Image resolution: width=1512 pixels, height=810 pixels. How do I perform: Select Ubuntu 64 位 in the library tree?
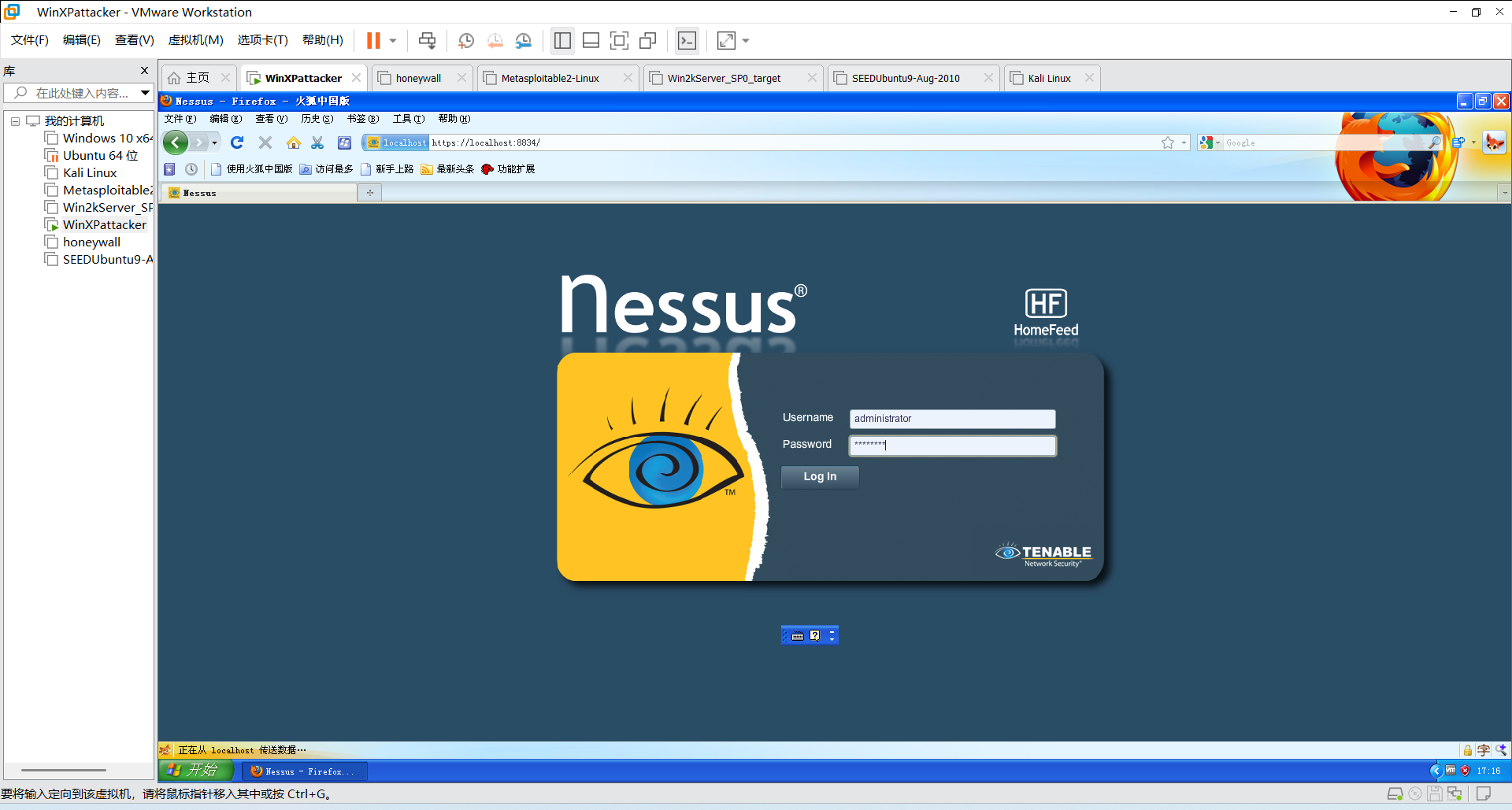(100, 156)
